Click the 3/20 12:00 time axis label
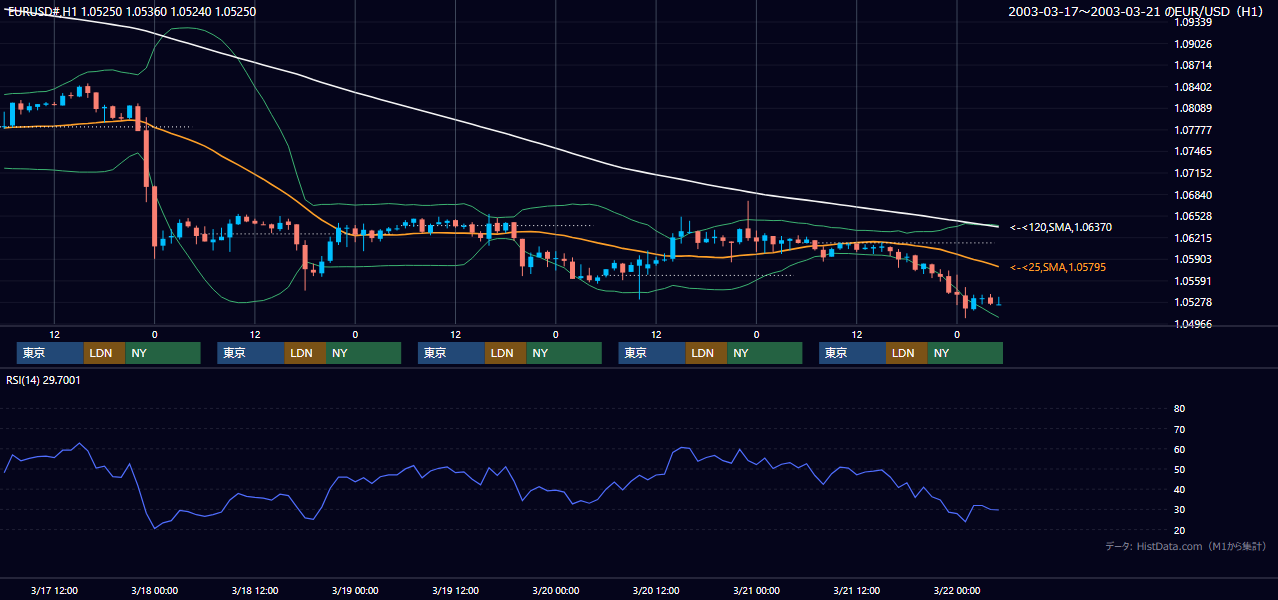Image resolution: width=1278 pixels, height=600 pixels. 656,590
